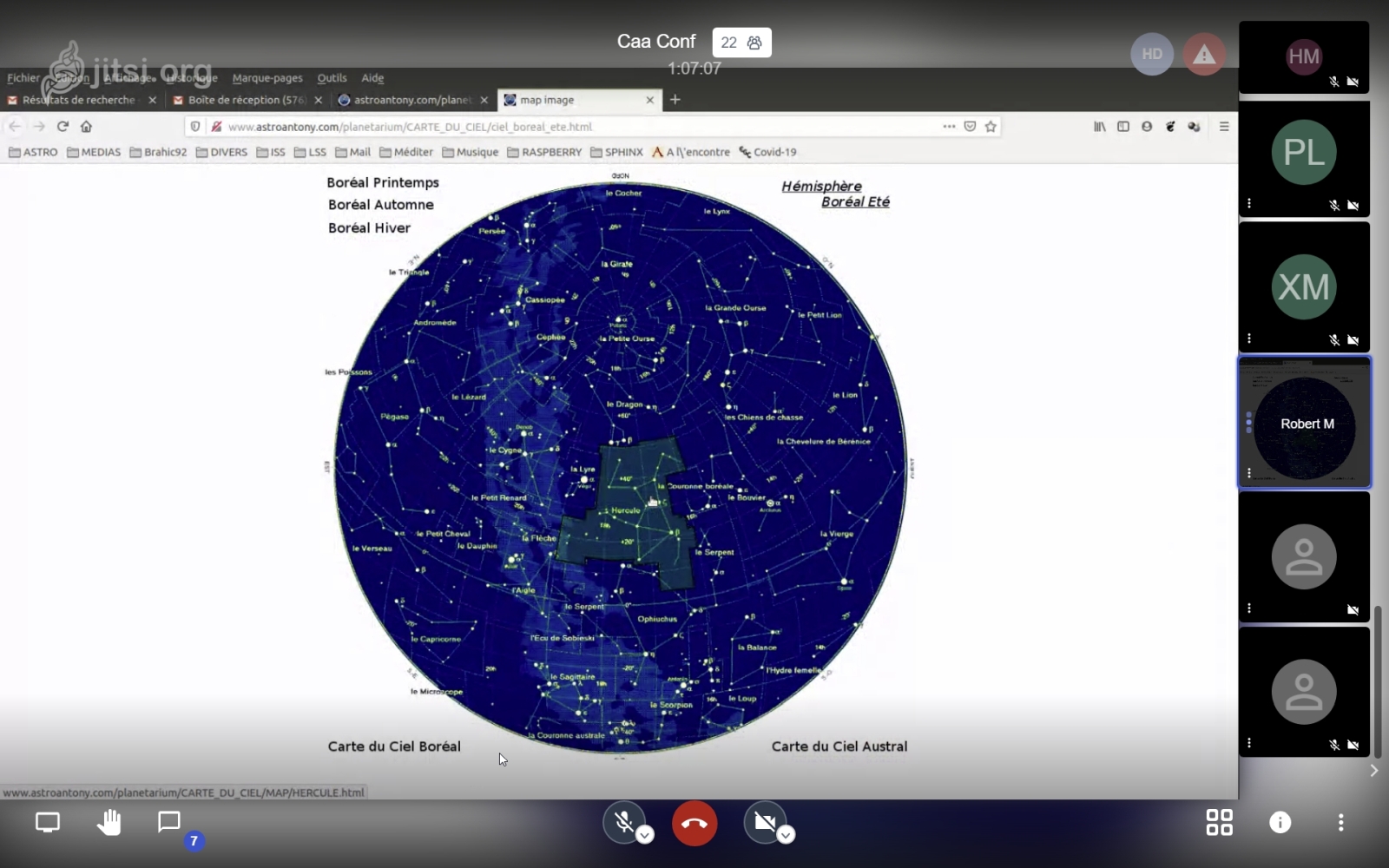The width and height of the screenshot is (1389, 868).
Task: Switch to Boîte de réception tab
Action: coord(247,100)
